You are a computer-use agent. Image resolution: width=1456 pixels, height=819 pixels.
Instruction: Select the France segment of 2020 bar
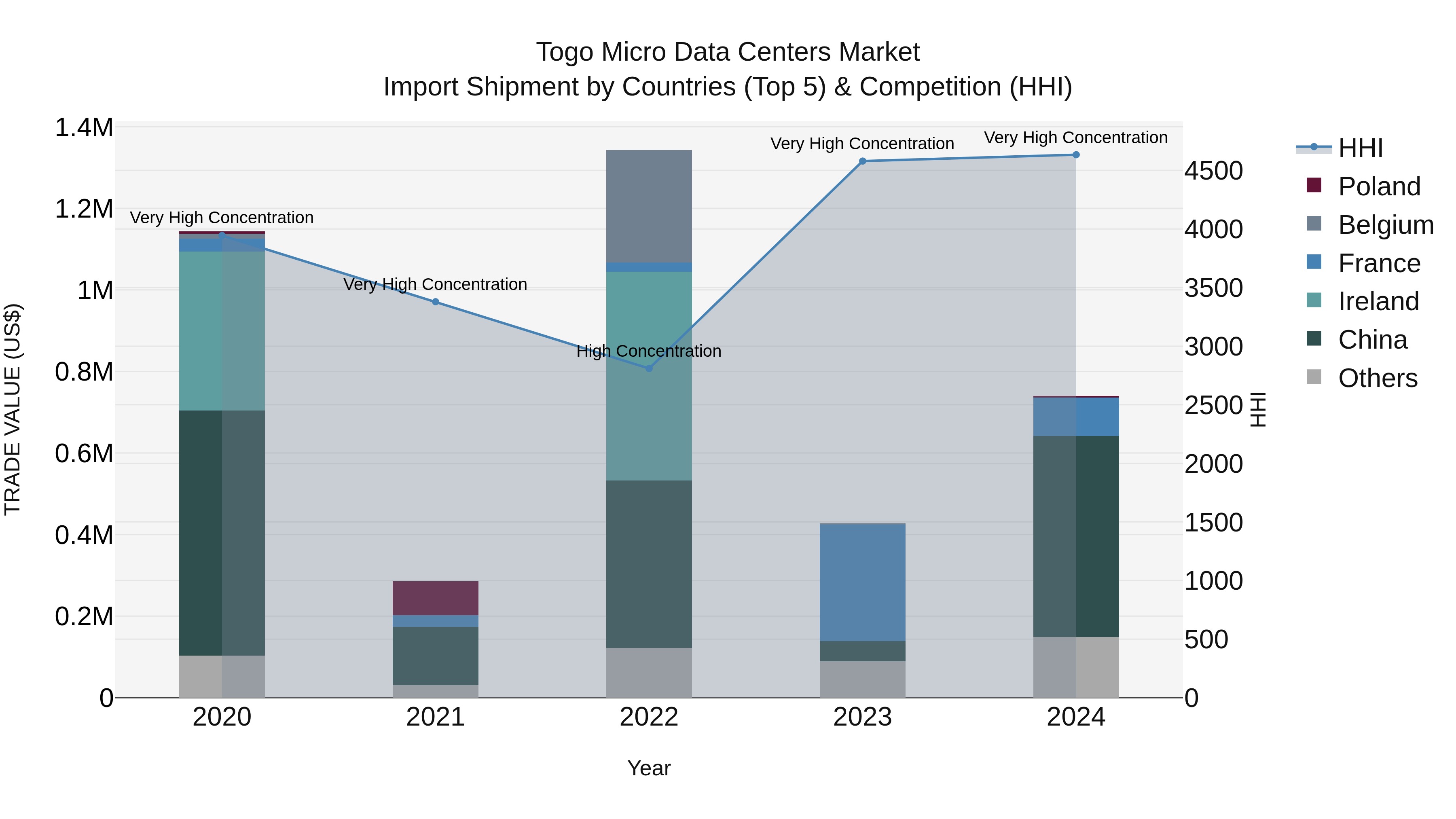(x=222, y=245)
